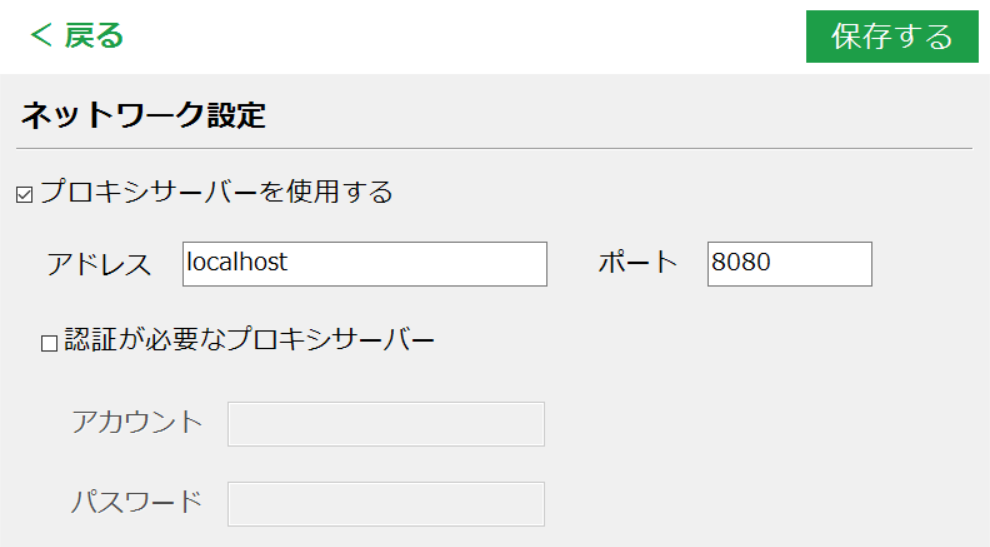Enable the 認証が必要なプロキシサーバー checkbox

tap(49, 343)
